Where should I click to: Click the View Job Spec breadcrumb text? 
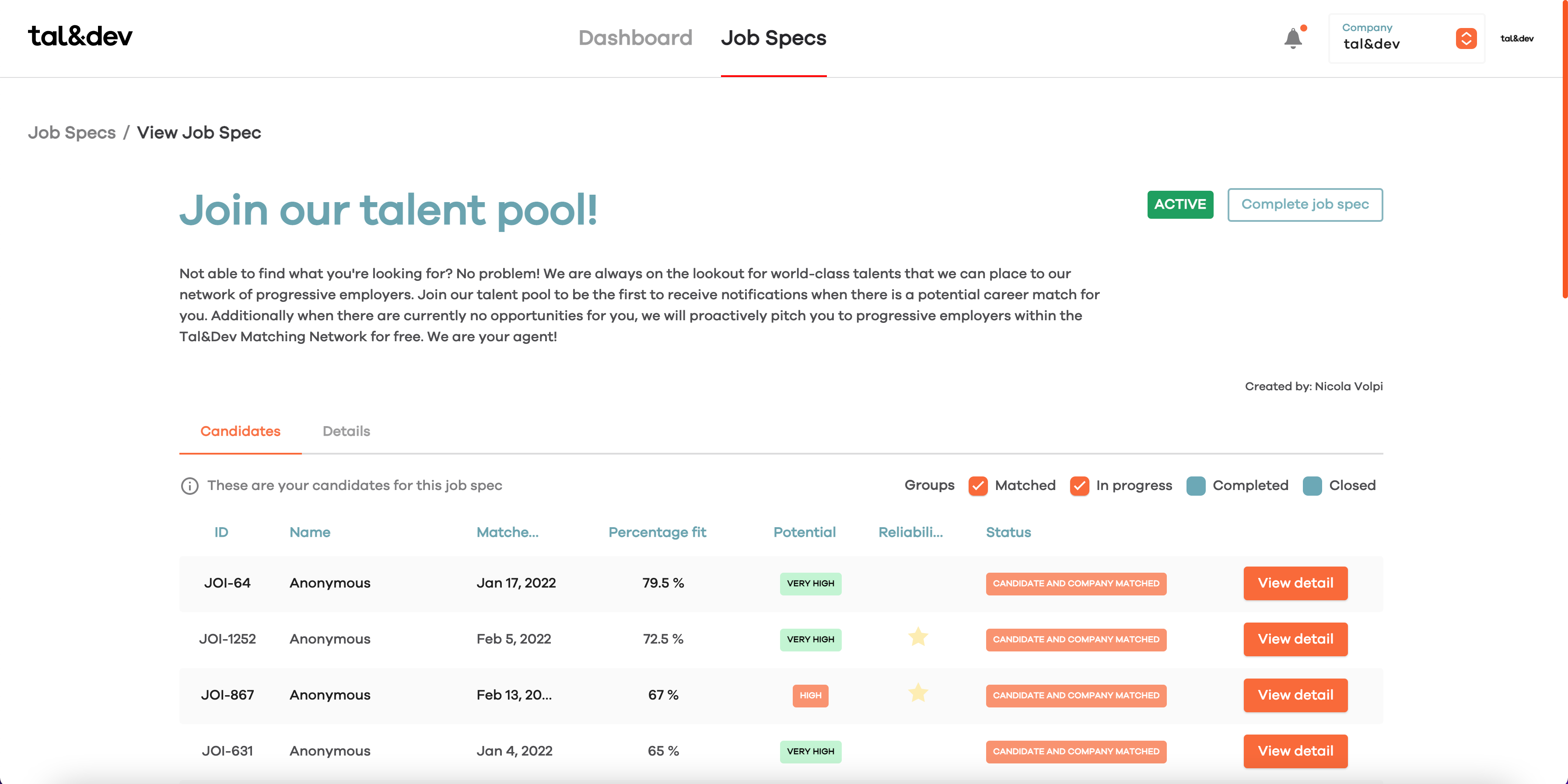point(199,133)
